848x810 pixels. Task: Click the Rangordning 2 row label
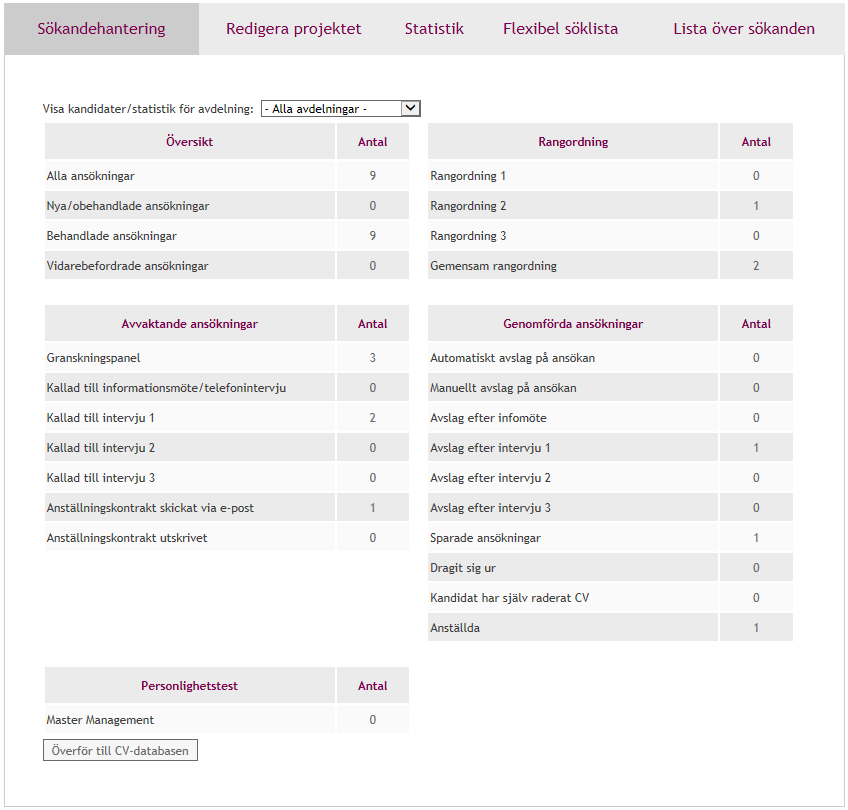click(x=468, y=206)
